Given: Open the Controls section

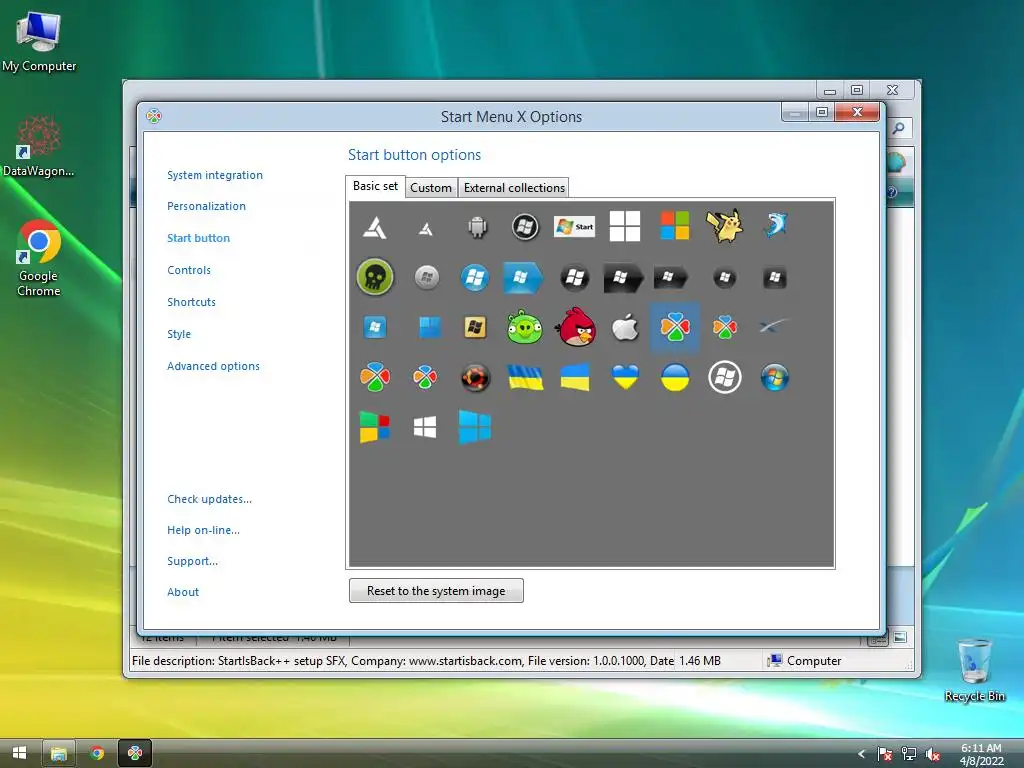Looking at the screenshot, I should 189,270.
